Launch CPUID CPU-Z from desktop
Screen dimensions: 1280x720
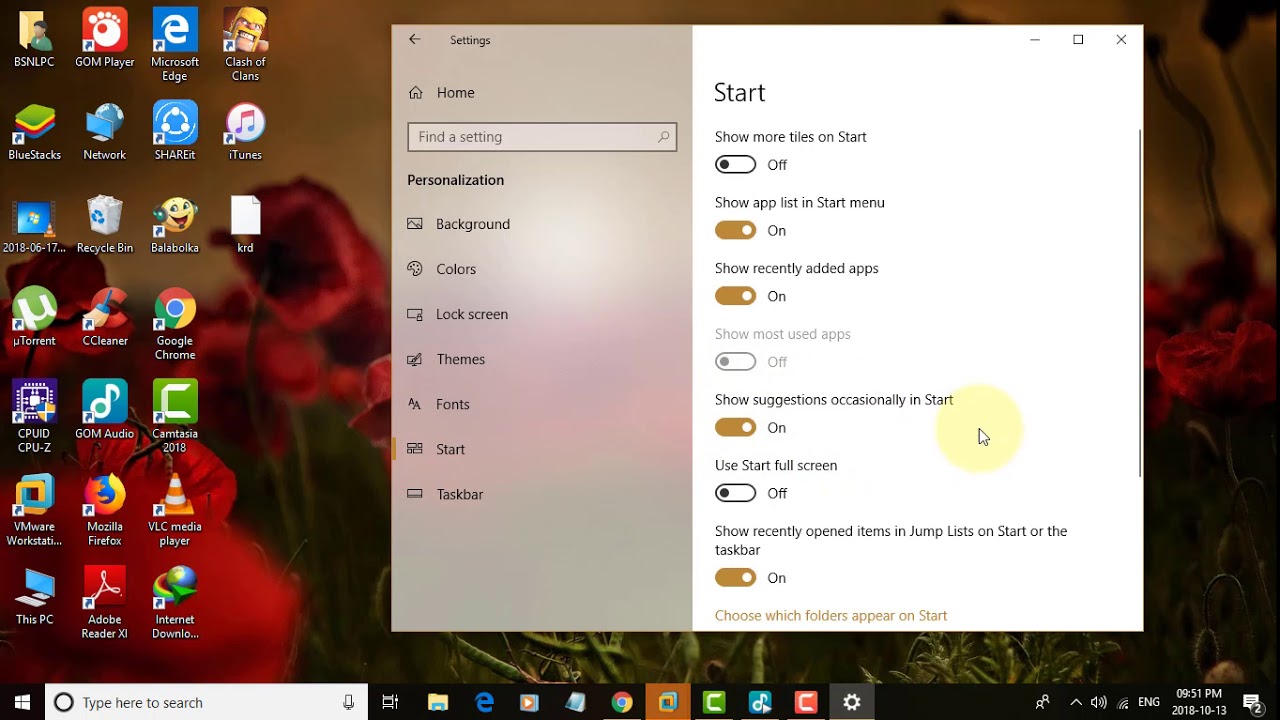(x=34, y=417)
